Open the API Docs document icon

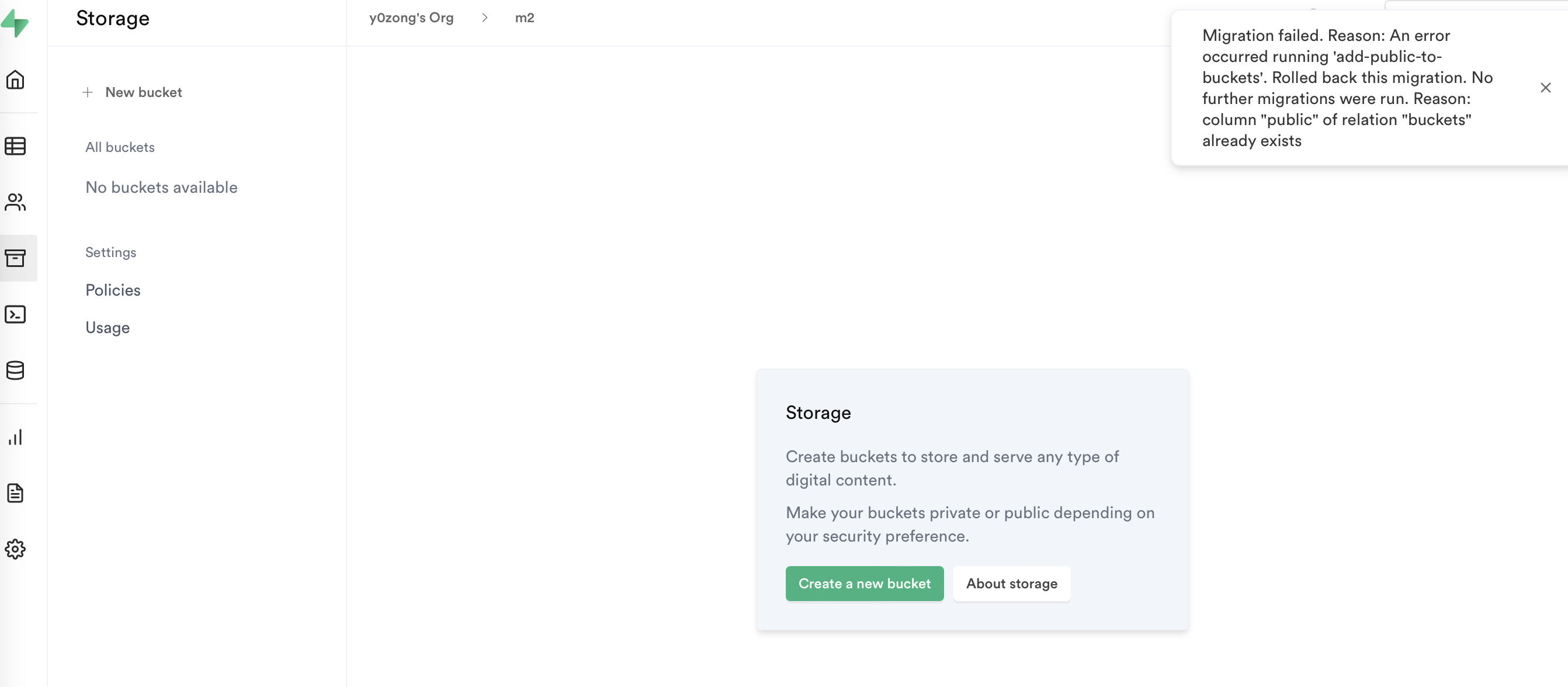click(x=15, y=493)
